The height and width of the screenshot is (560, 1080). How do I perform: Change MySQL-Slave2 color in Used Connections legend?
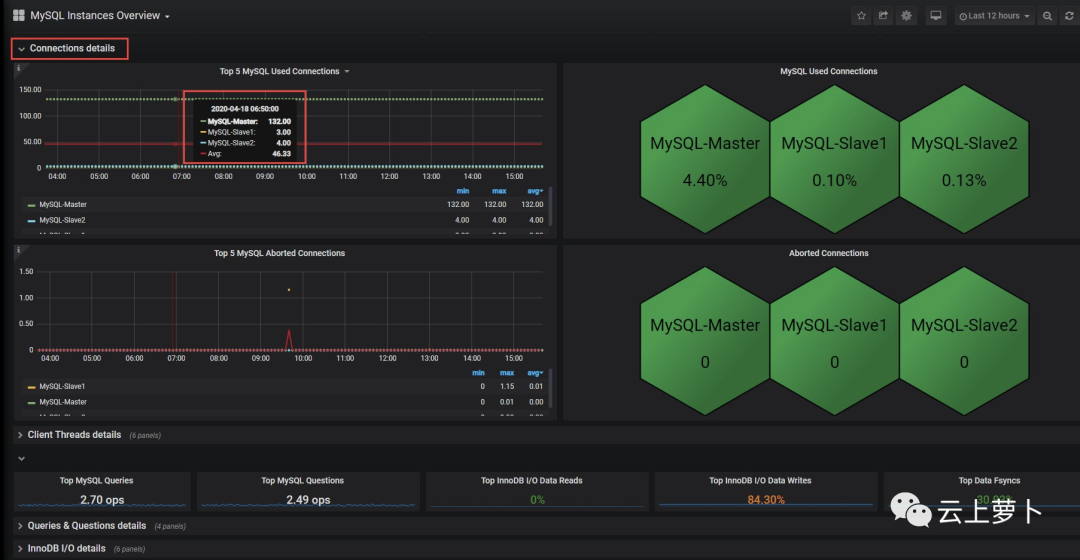pyautogui.click(x=31, y=221)
